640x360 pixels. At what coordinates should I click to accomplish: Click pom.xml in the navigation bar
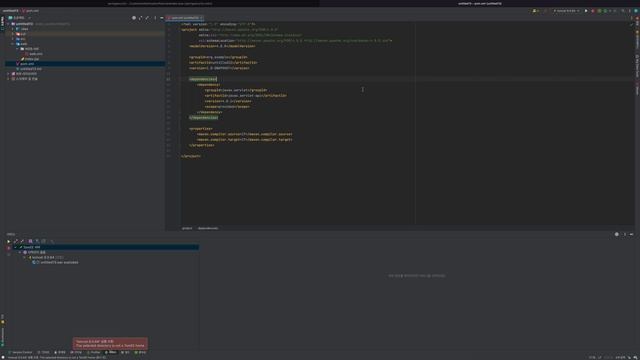tap(31, 11)
